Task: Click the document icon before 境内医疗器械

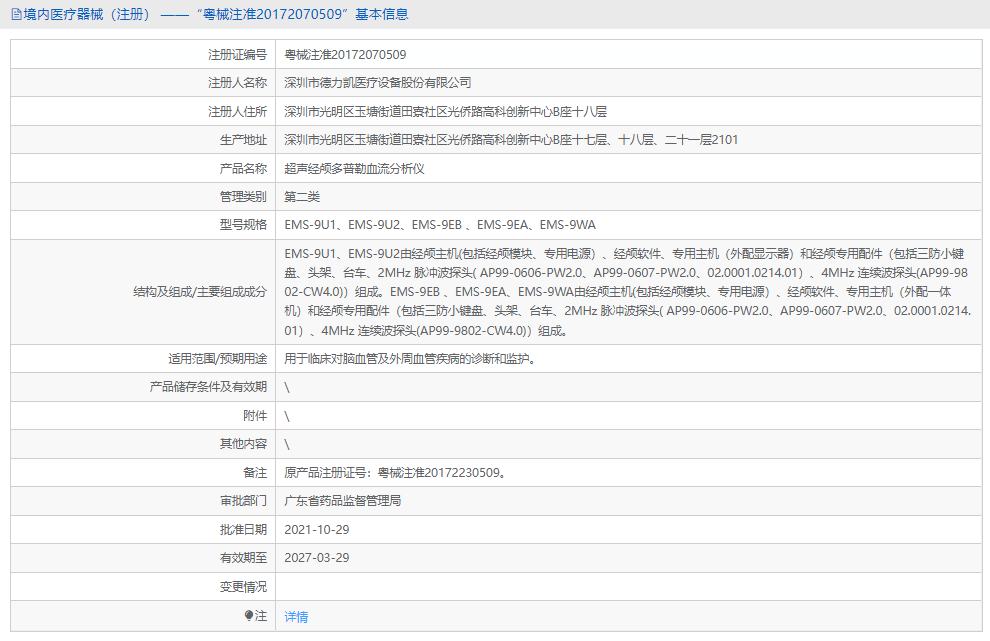Action: (16, 14)
